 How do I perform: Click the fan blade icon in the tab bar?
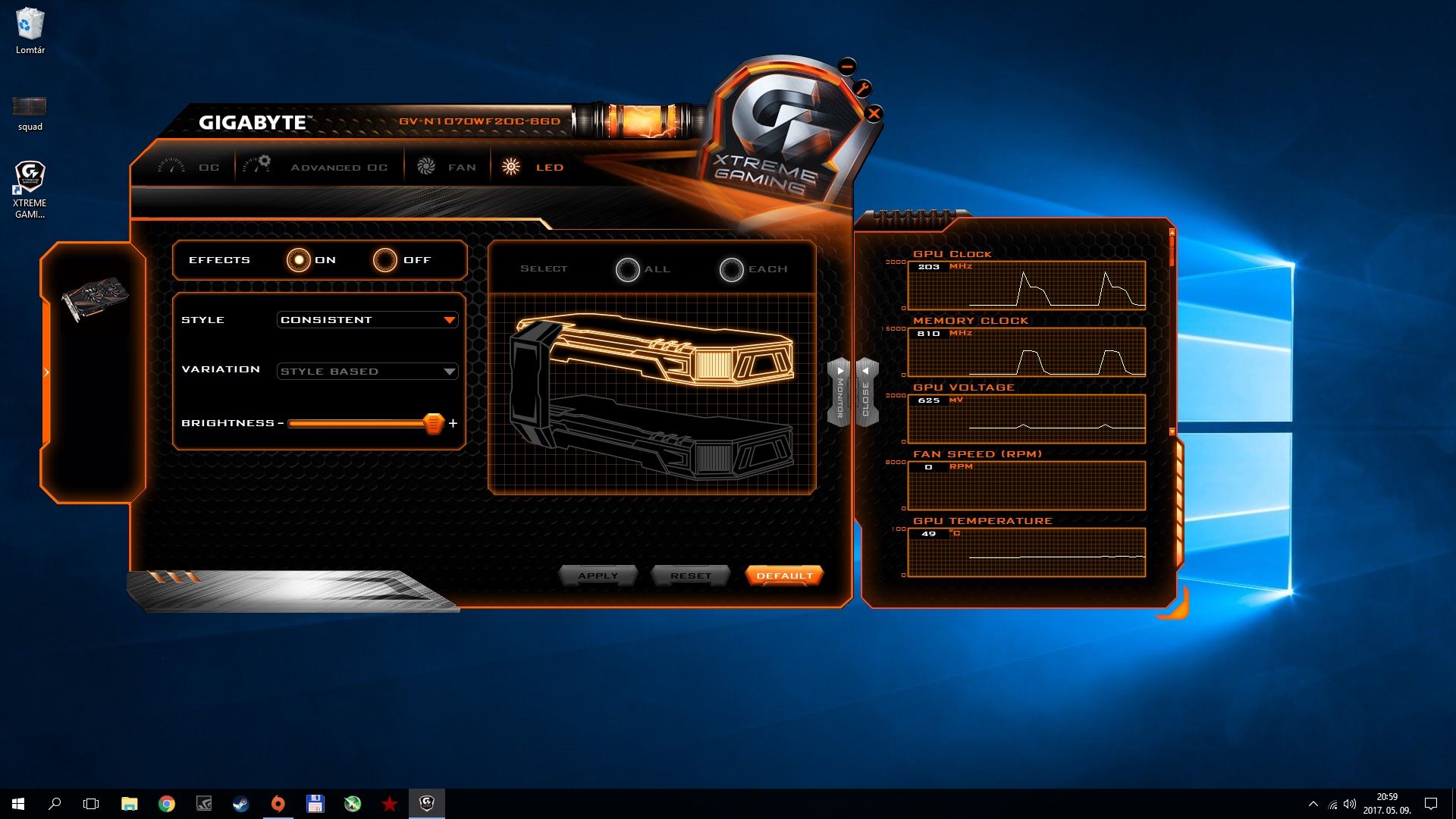pyautogui.click(x=426, y=167)
